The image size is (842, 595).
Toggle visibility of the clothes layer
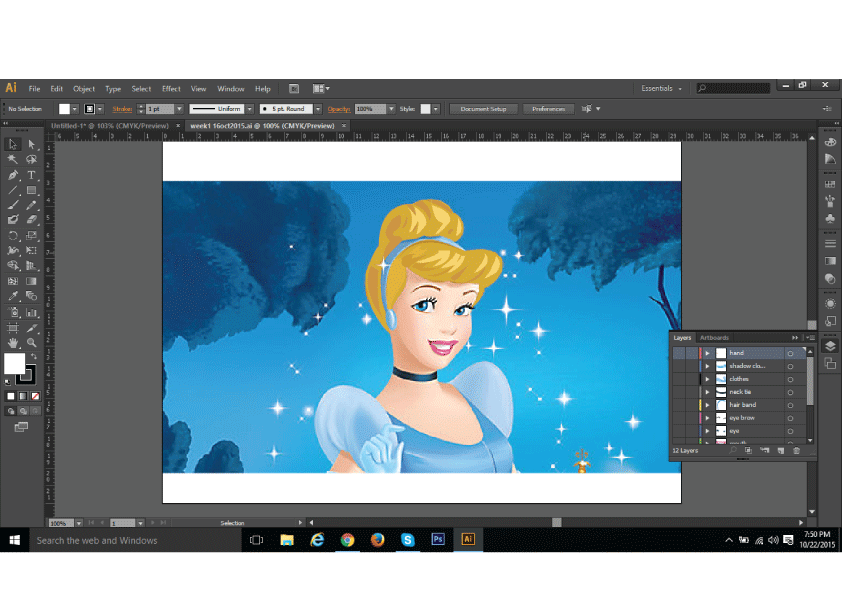(x=679, y=379)
